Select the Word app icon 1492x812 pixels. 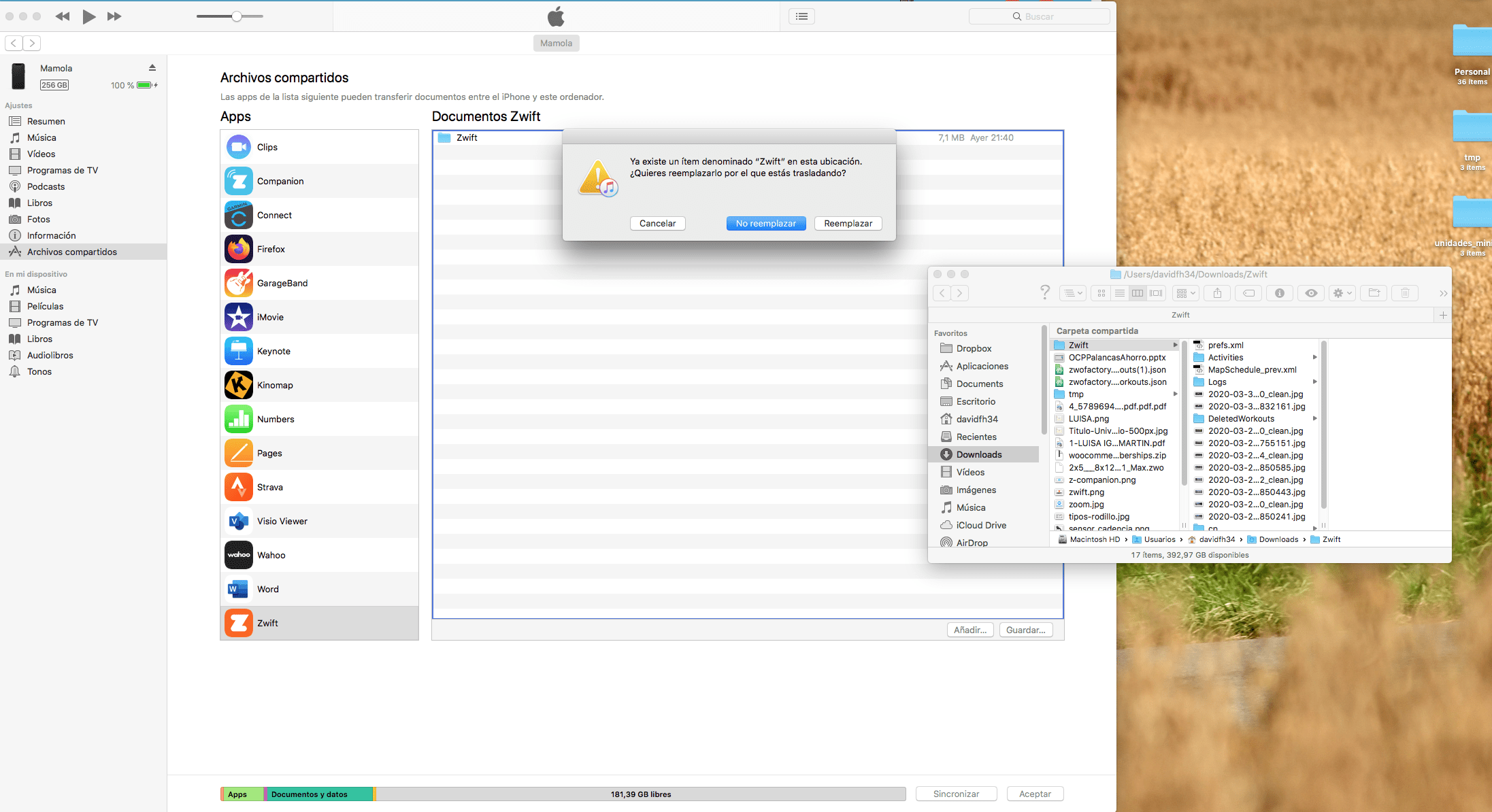click(x=239, y=589)
